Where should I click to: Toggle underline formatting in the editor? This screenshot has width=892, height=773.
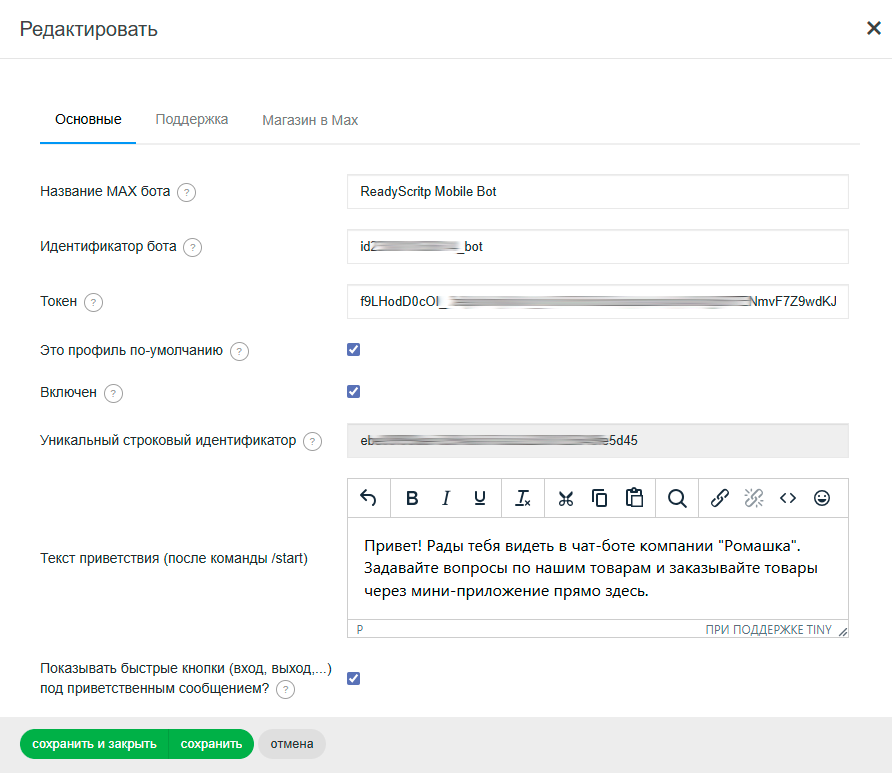[x=480, y=498]
